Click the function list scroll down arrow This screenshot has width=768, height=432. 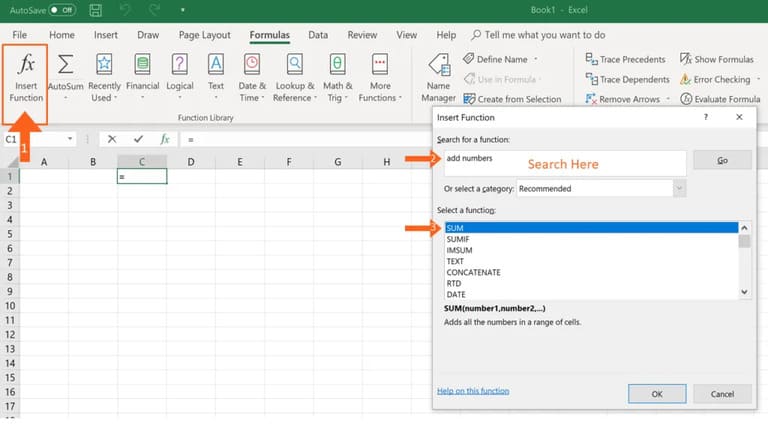click(744, 292)
